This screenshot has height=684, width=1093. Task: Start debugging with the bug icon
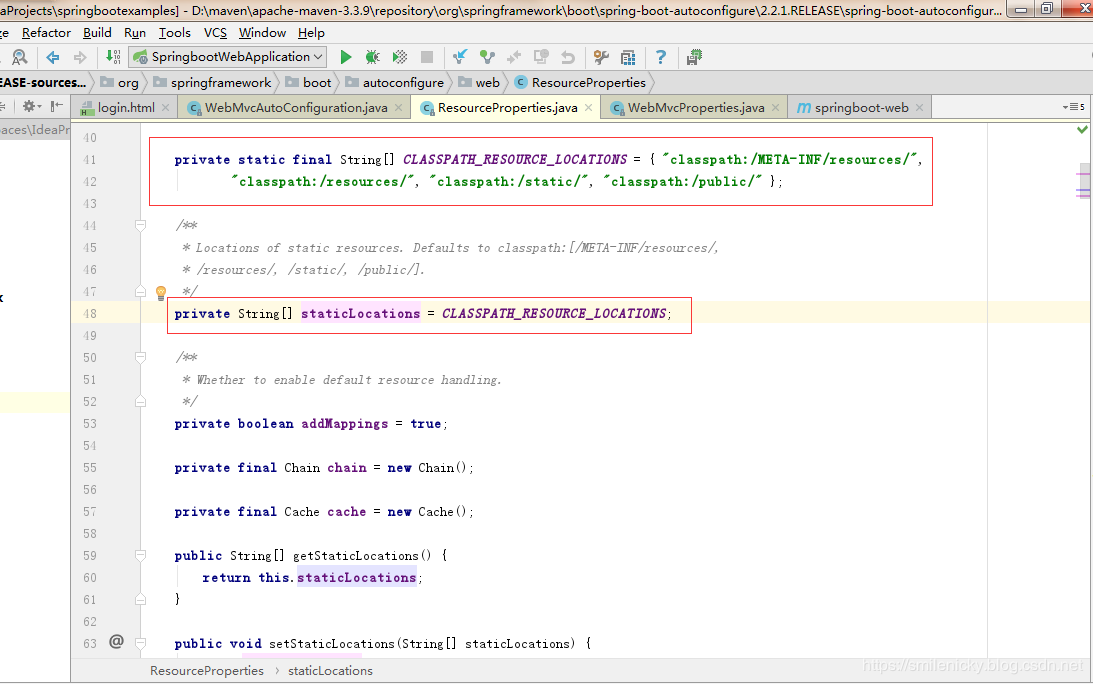[x=372, y=57]
